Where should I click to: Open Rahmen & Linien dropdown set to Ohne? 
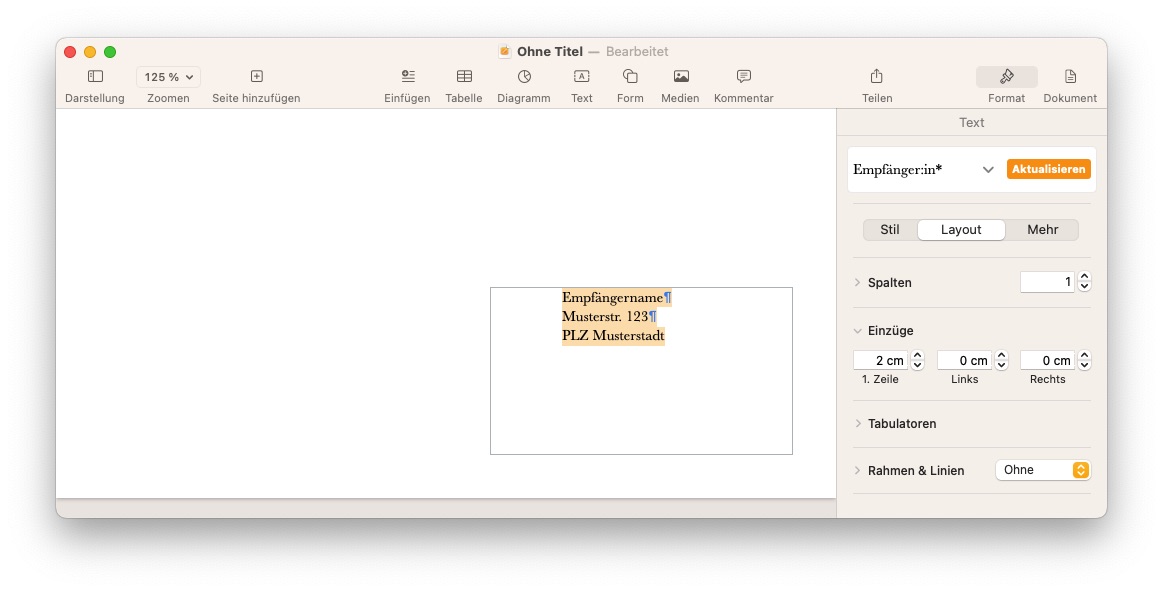pos(1042,470)
